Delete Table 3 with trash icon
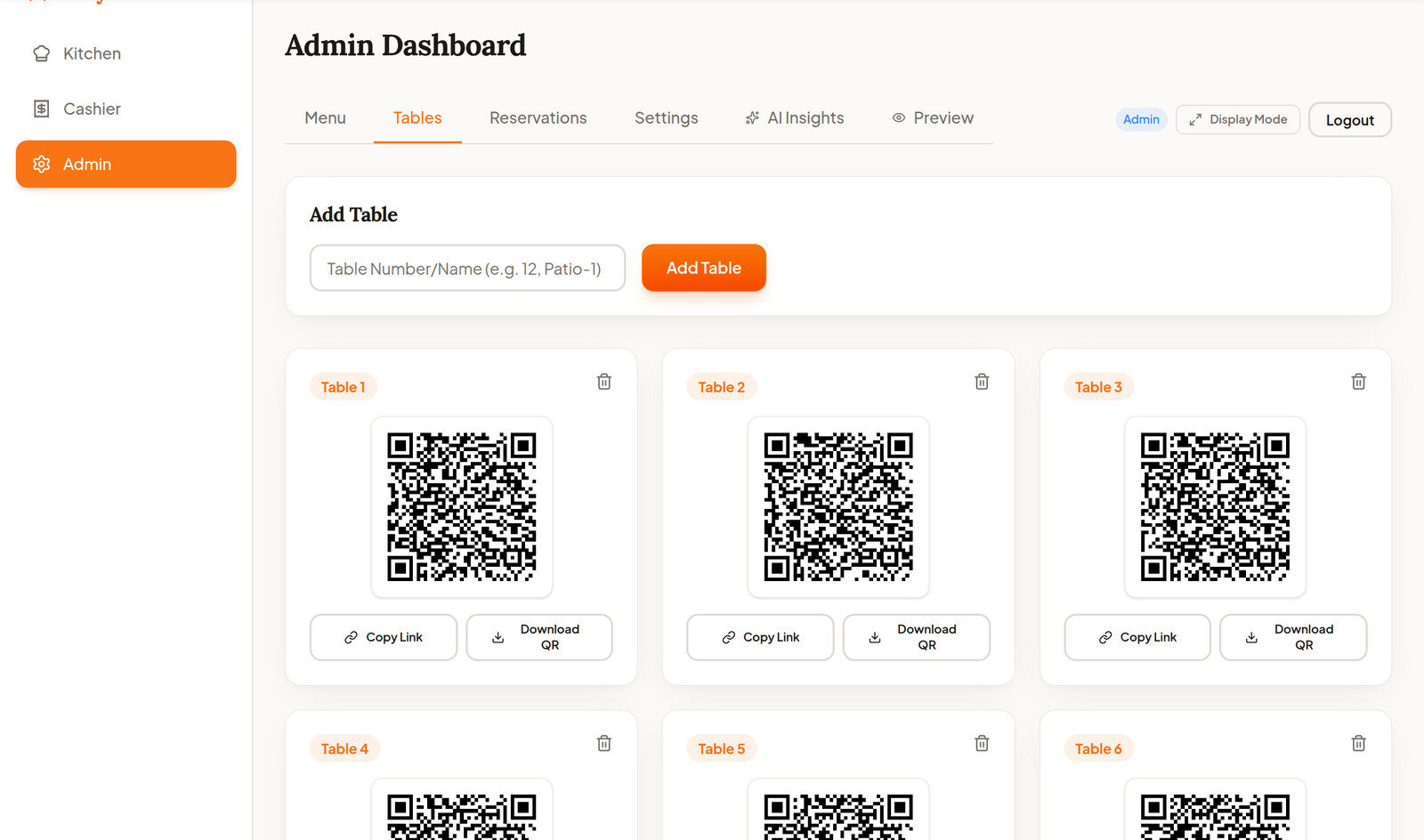Image resolution: width=1424 pixels, height=840 pixels. tap(1358, 382)
